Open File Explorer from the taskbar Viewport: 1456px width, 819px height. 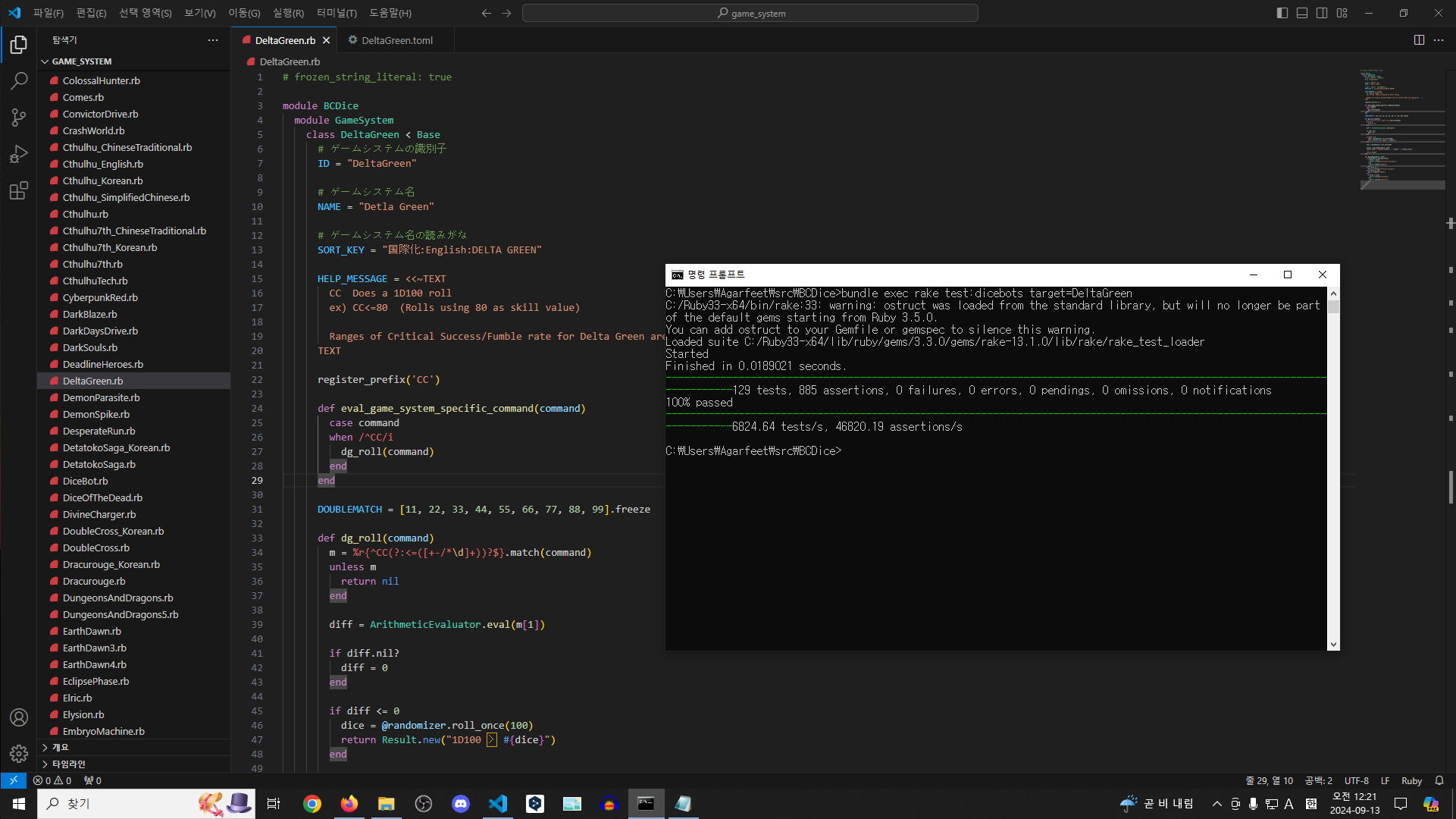tap(386, 804)
